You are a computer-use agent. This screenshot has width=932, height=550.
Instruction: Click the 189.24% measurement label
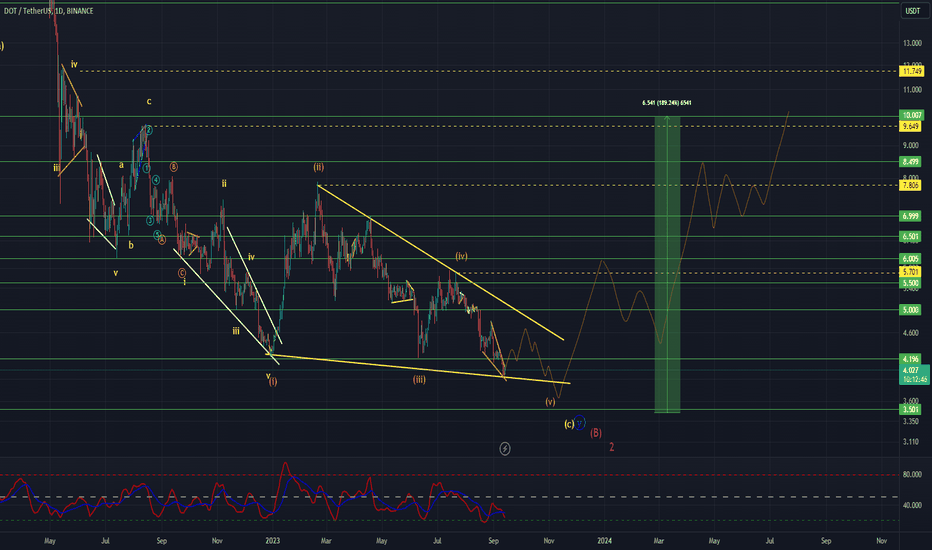(667, 103)
